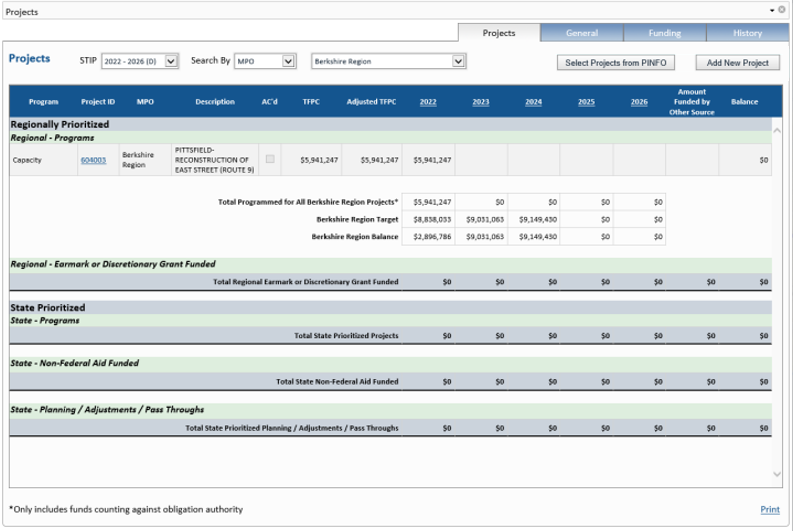
Task: Click the 2023 year column header
Action: [x=481, y=102]
